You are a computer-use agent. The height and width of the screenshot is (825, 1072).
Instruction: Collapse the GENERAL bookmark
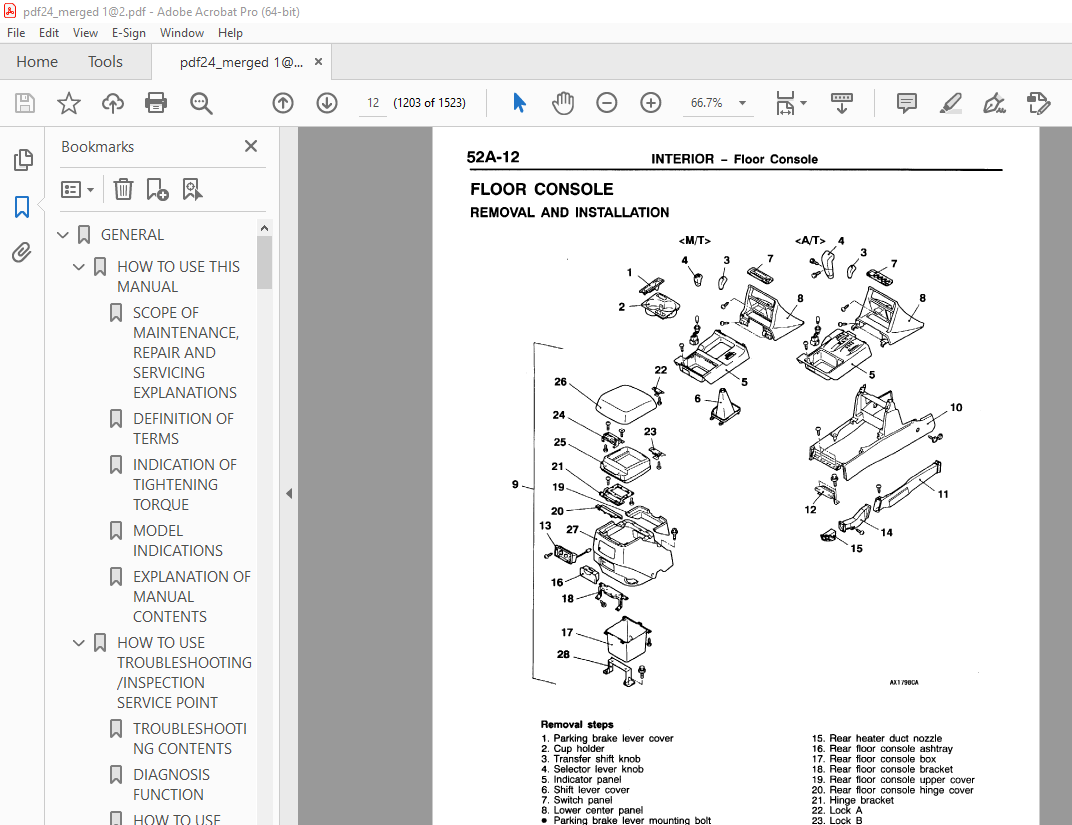[x=63, y=235]
